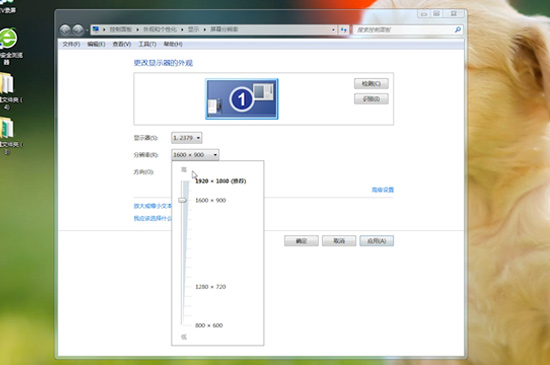Screen dimensions: 550x365
Task: Open the 工具(T) menu
Action: [x=147, y=44]
